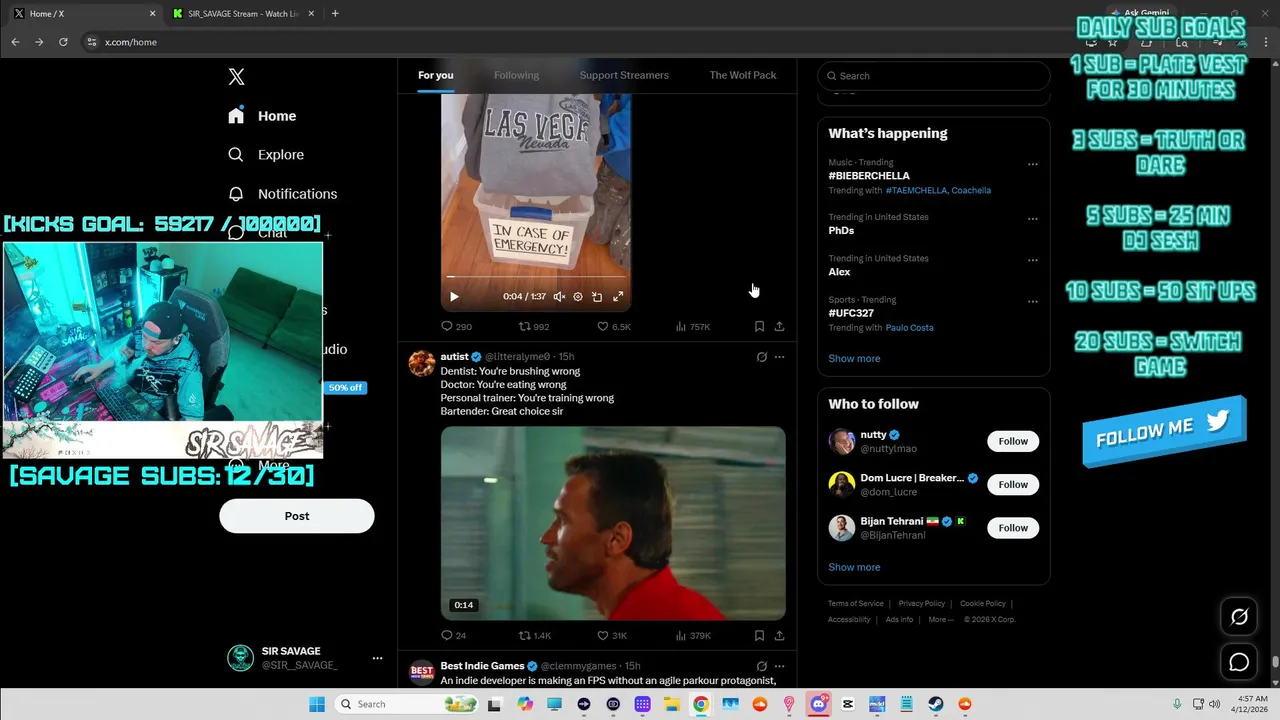This screenshot has height=720, width=1280.
Task: Open Steam from the taskbar
Action: [936, 704]
